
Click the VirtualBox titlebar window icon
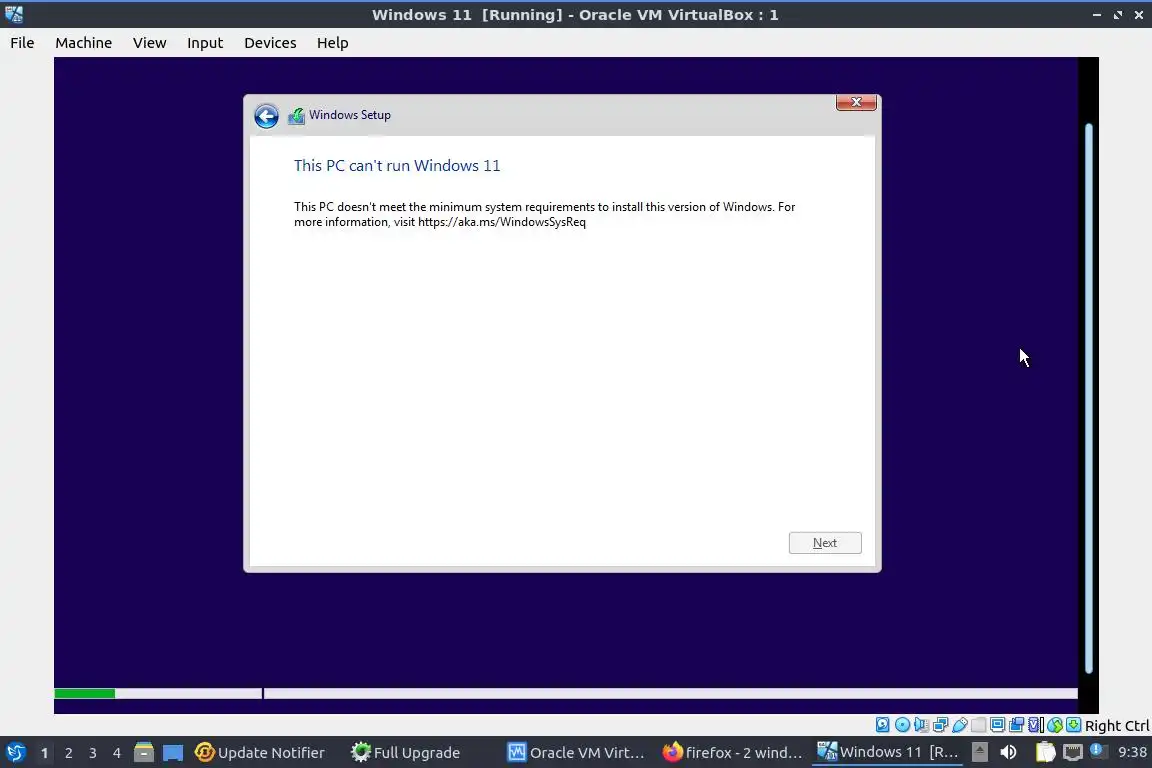tap(14, 14)
